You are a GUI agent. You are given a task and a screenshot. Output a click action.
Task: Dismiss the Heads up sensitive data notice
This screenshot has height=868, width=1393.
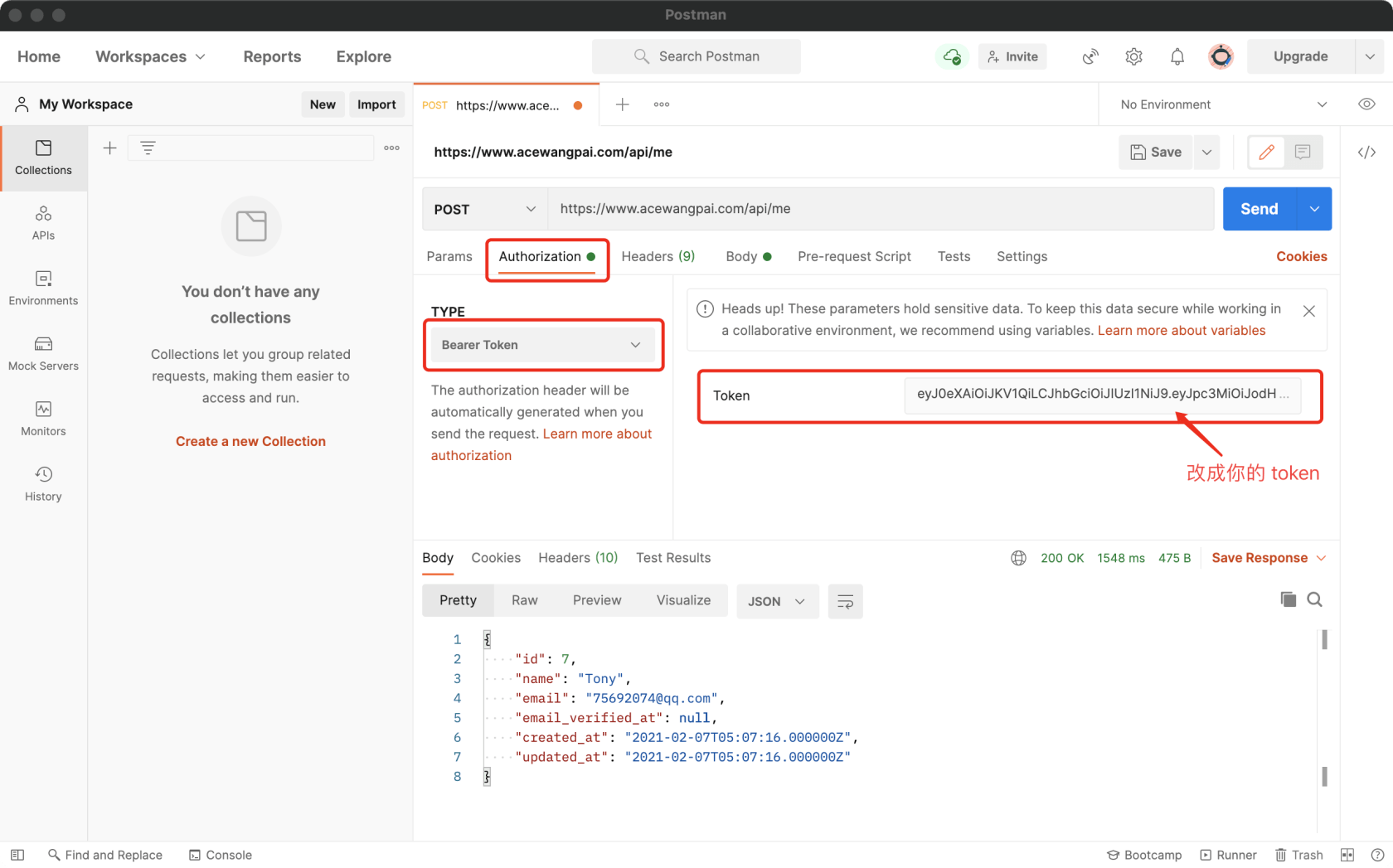[x=1308, y=311]
